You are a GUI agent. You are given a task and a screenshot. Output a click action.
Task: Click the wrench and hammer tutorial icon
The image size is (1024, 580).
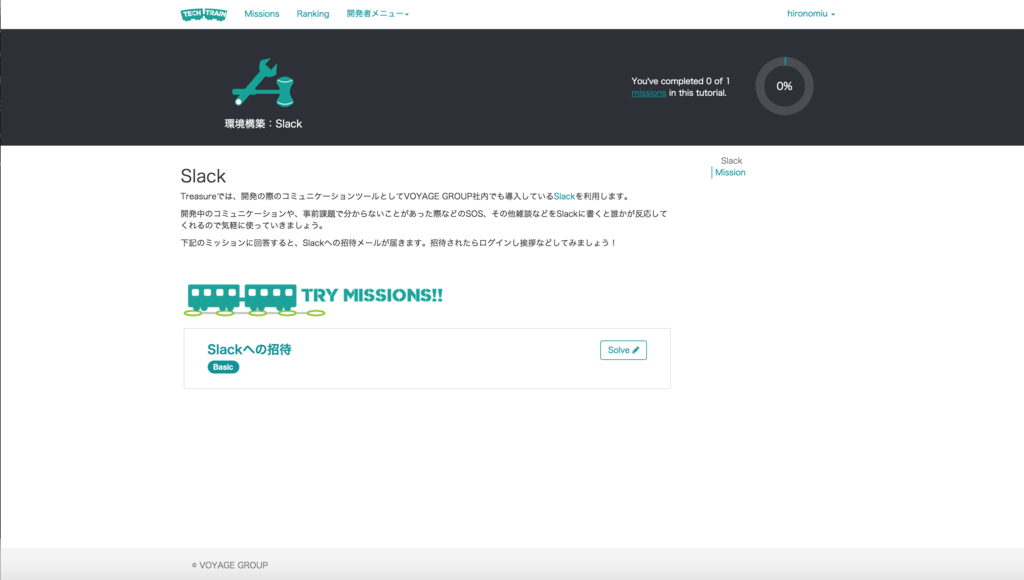point(263,83)
